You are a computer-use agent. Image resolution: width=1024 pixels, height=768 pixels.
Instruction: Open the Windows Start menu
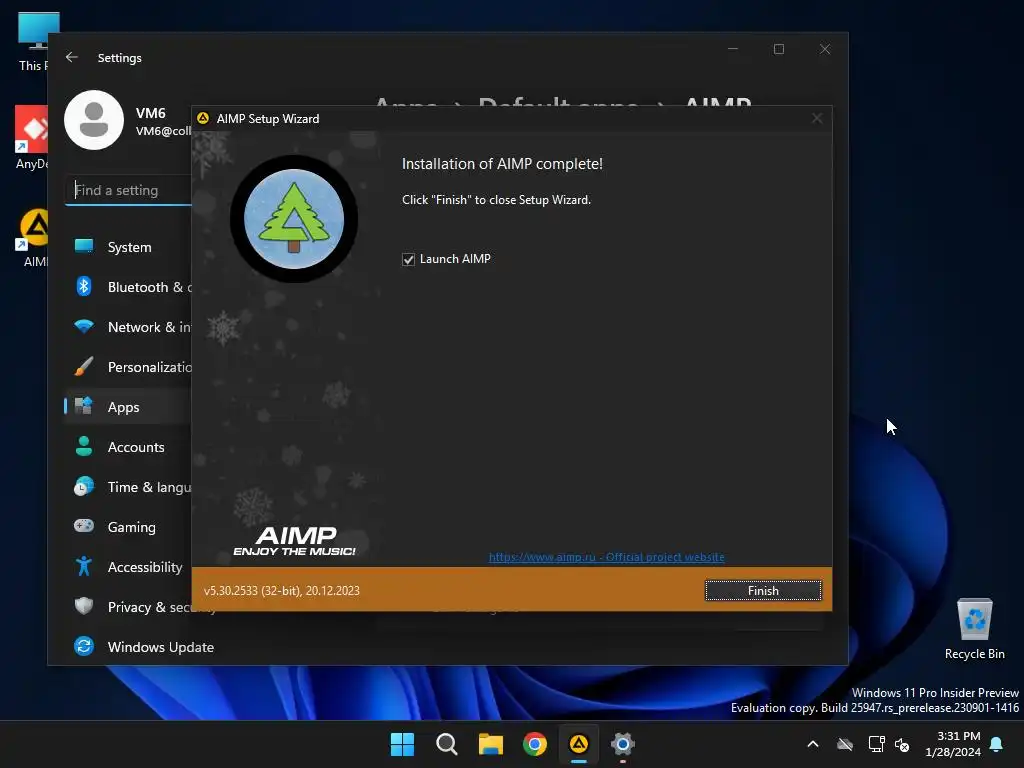click(x=402, y=744)
